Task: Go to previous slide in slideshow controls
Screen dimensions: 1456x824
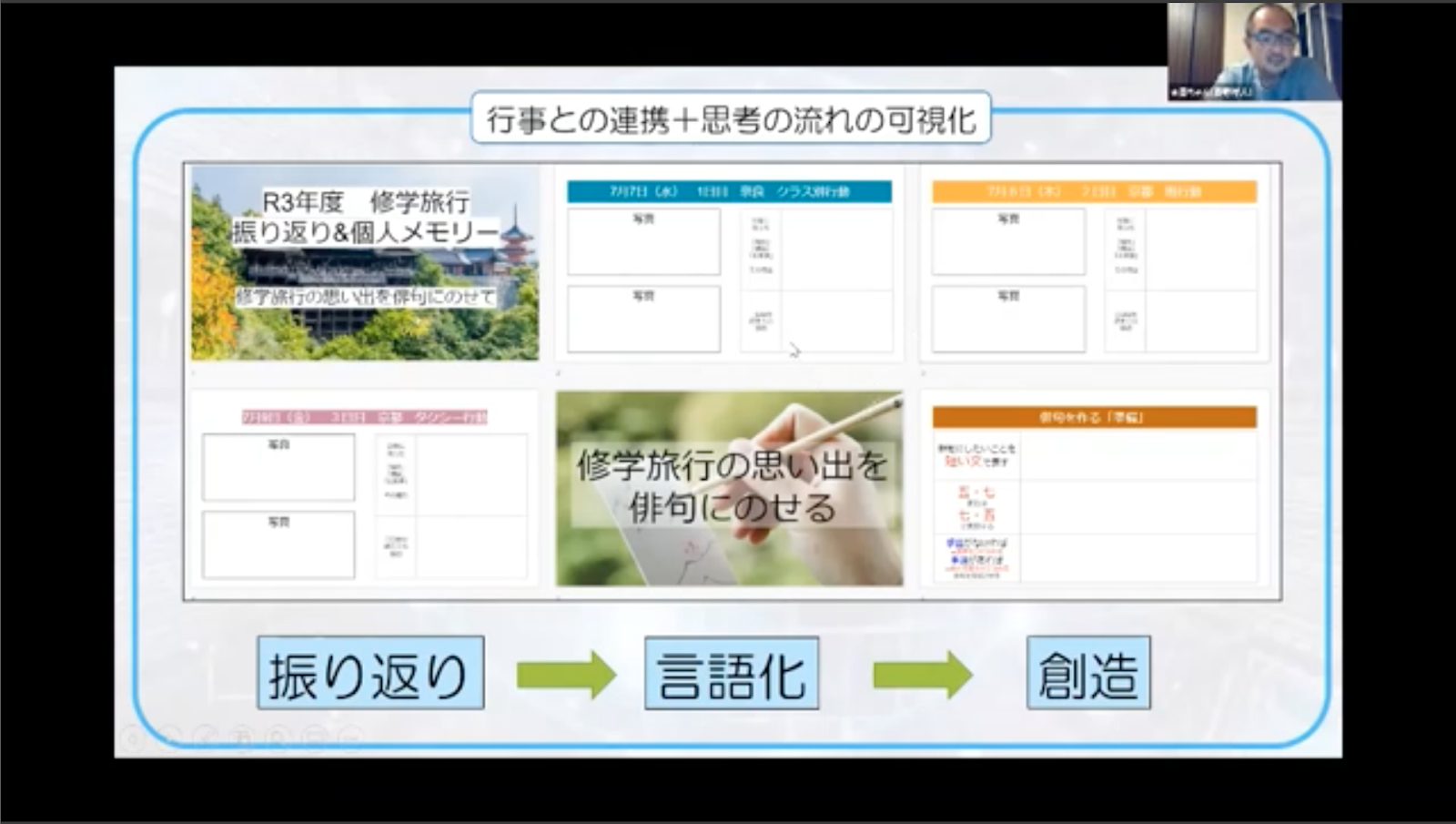Action: [133, 738]
